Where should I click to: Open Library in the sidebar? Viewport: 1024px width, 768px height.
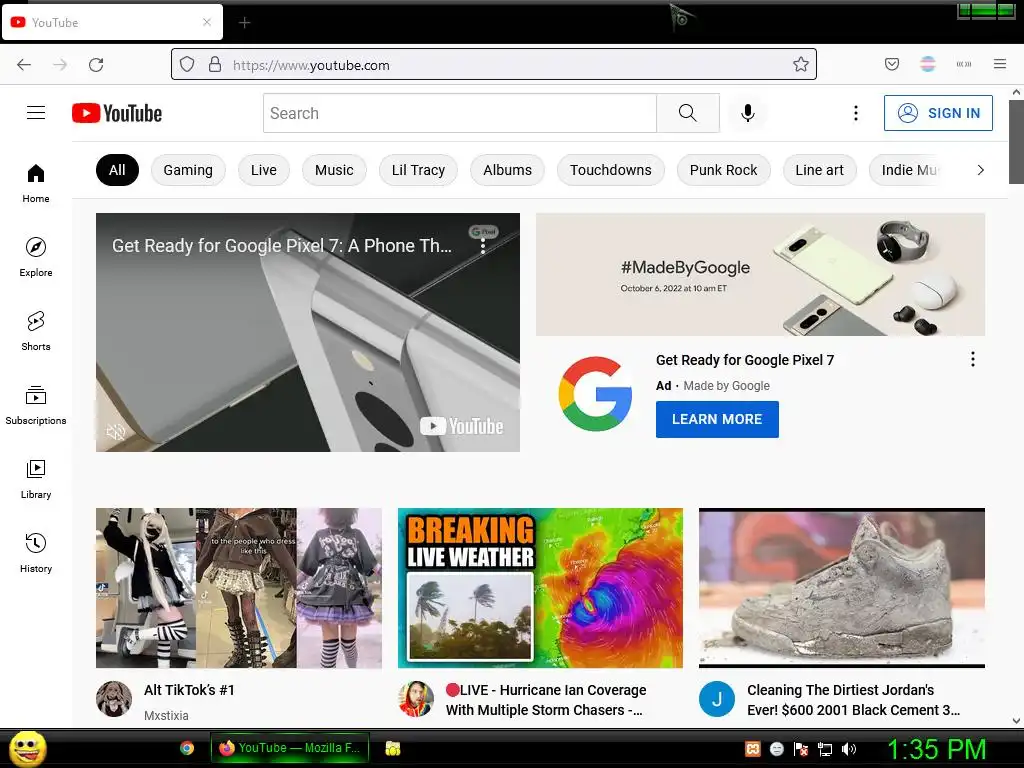(36, 479)
